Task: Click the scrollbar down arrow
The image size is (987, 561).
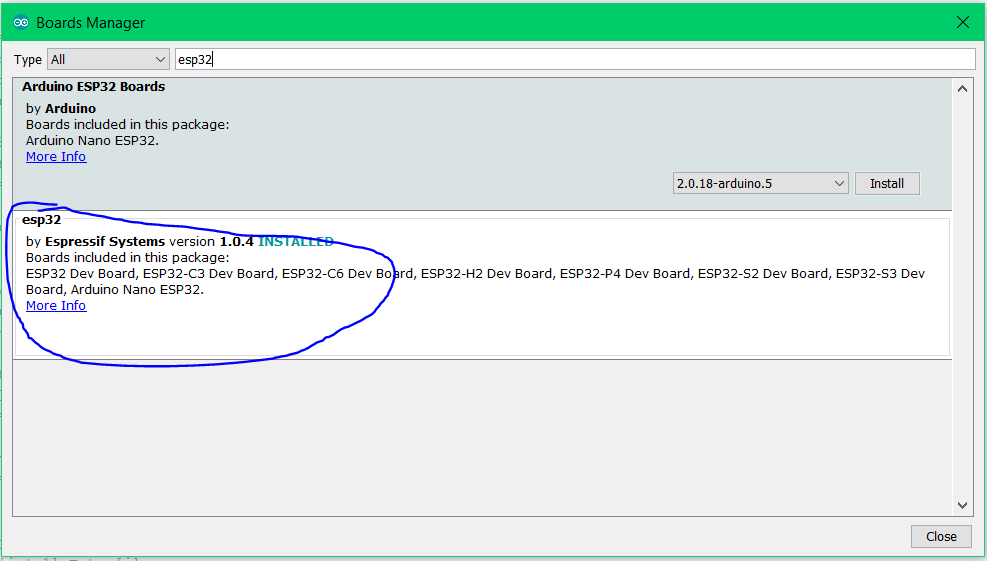Action: coord(962,505)
